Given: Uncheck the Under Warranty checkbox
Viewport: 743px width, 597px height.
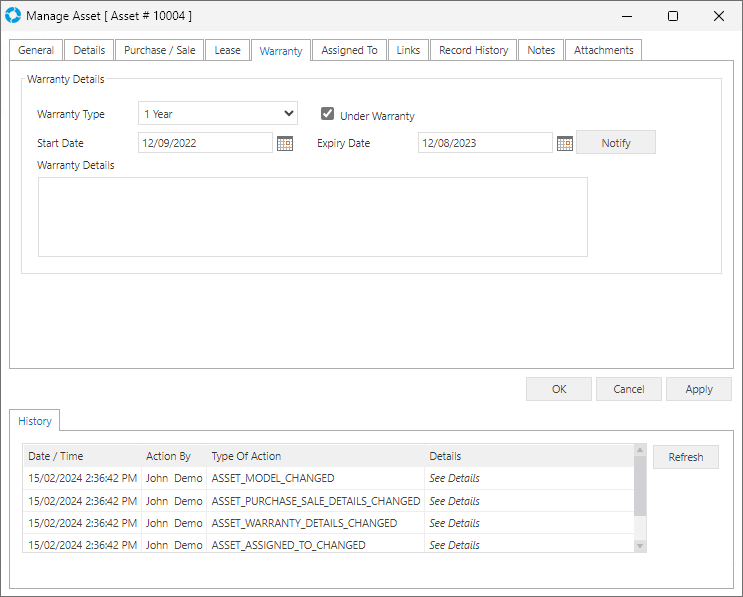Looking at the screenshot, I should [327, 114].
